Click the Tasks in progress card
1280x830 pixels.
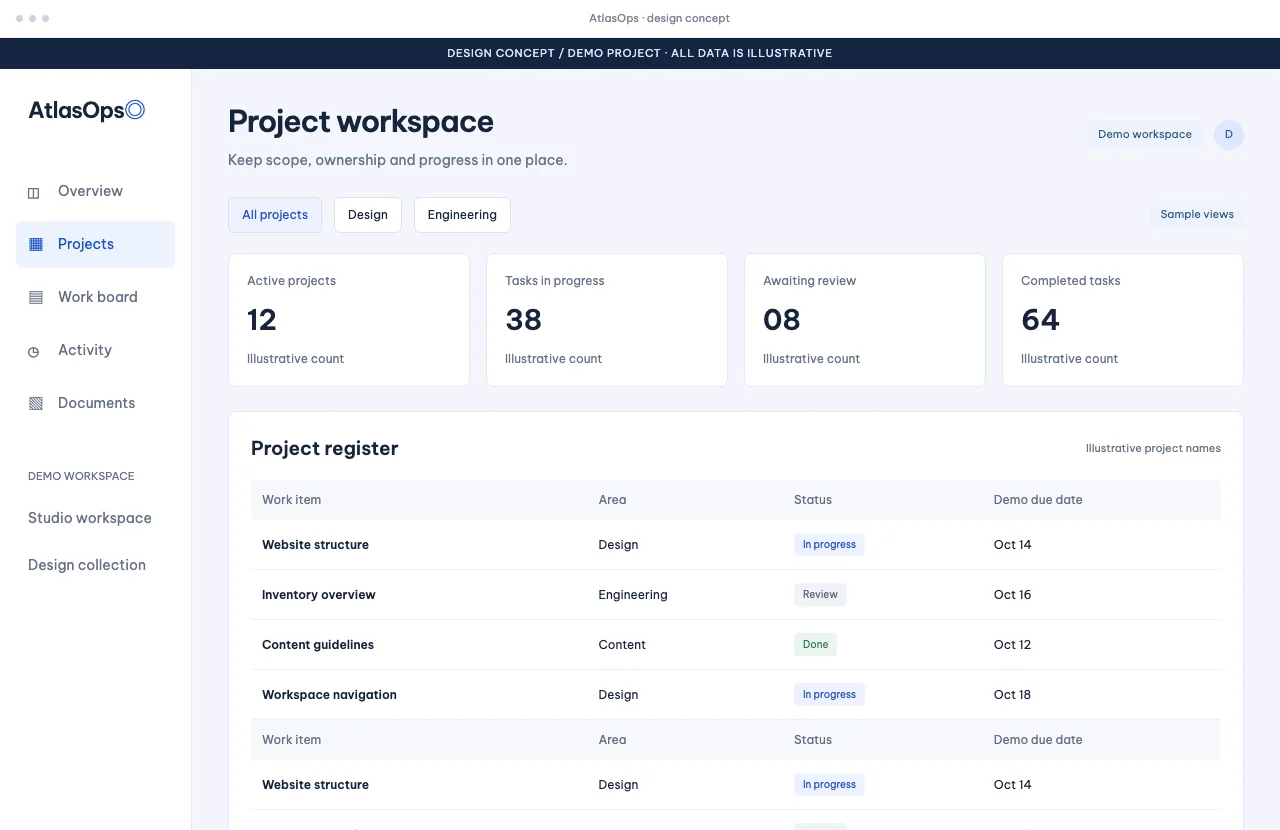(607, 320)
